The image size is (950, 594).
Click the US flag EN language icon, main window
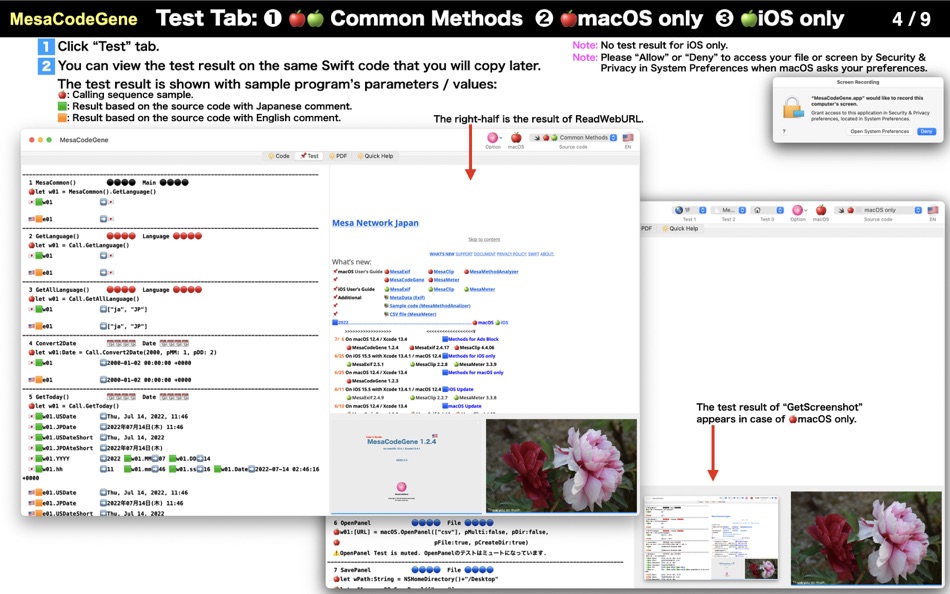click(x=628, y=138)
